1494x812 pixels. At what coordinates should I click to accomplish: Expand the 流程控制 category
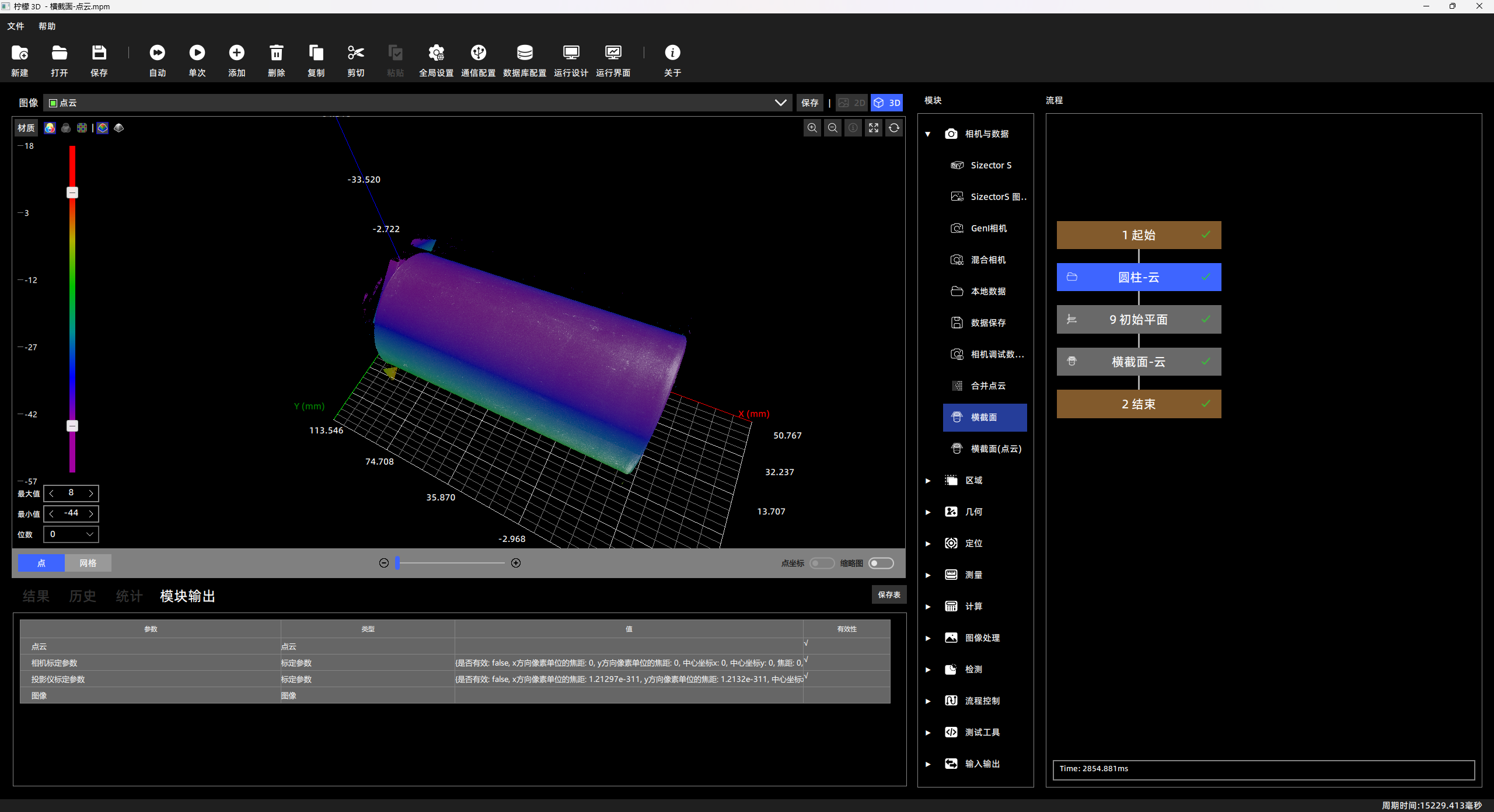[x=928, y=701]
